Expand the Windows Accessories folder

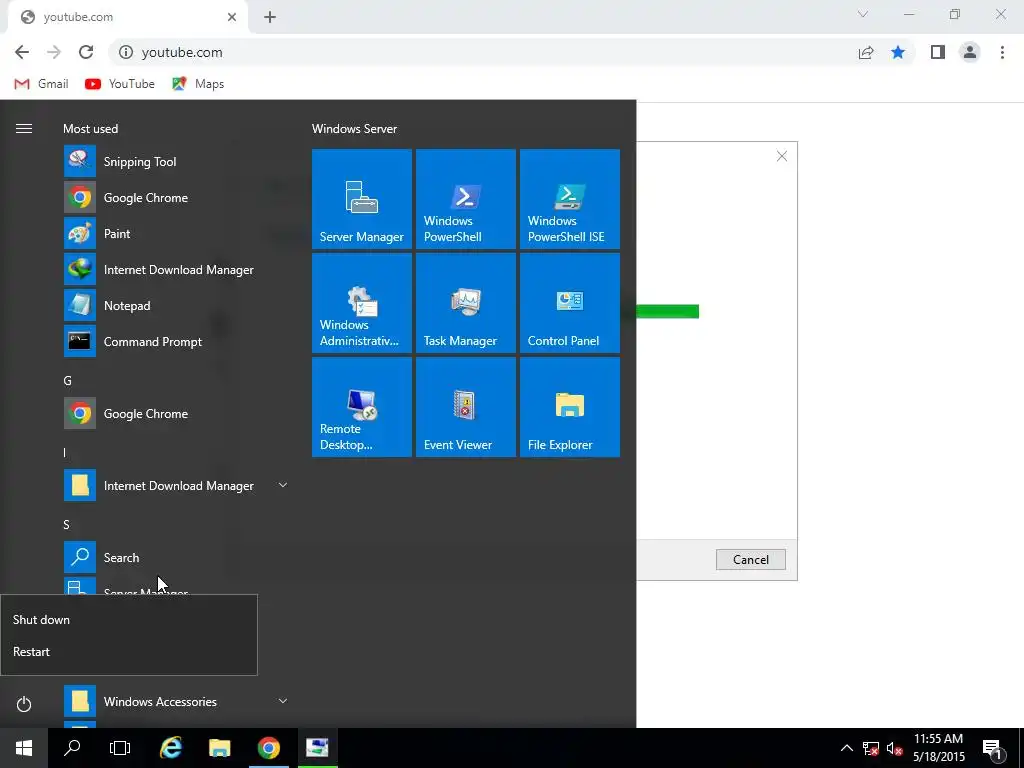coord(283,701)
